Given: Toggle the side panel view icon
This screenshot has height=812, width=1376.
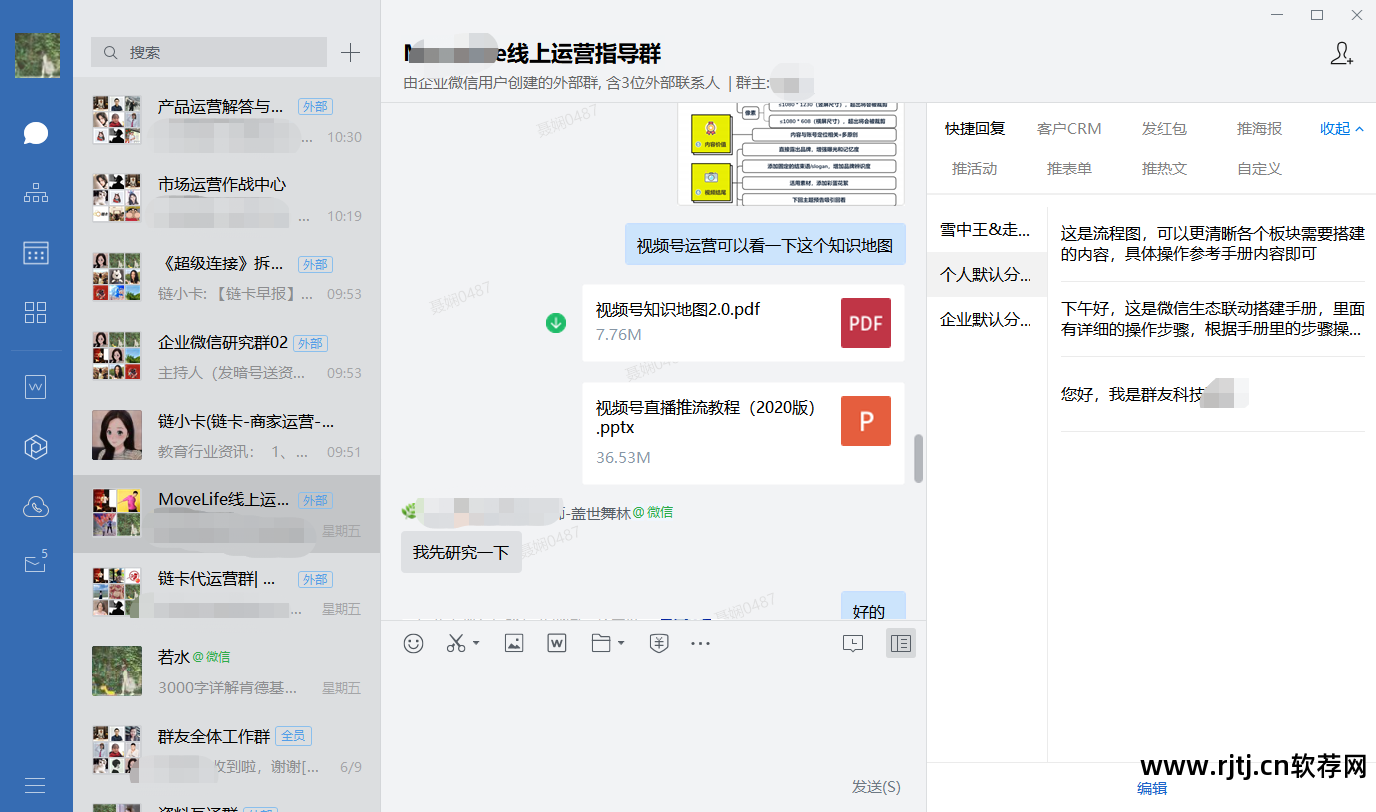Looking at the screenshot, I should click(900, 643).
